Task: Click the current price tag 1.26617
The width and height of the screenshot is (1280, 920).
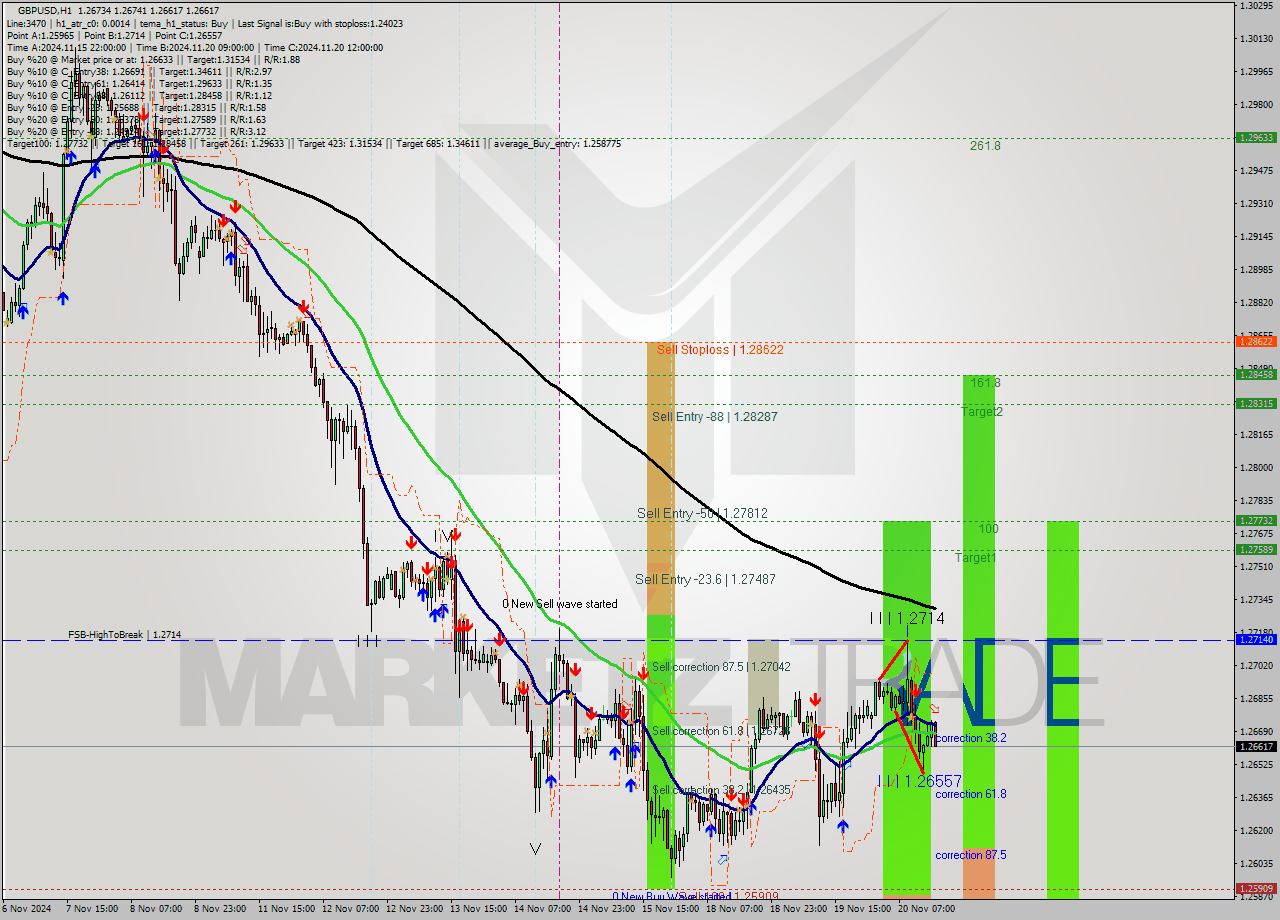Action: [x=1255, y=747]
